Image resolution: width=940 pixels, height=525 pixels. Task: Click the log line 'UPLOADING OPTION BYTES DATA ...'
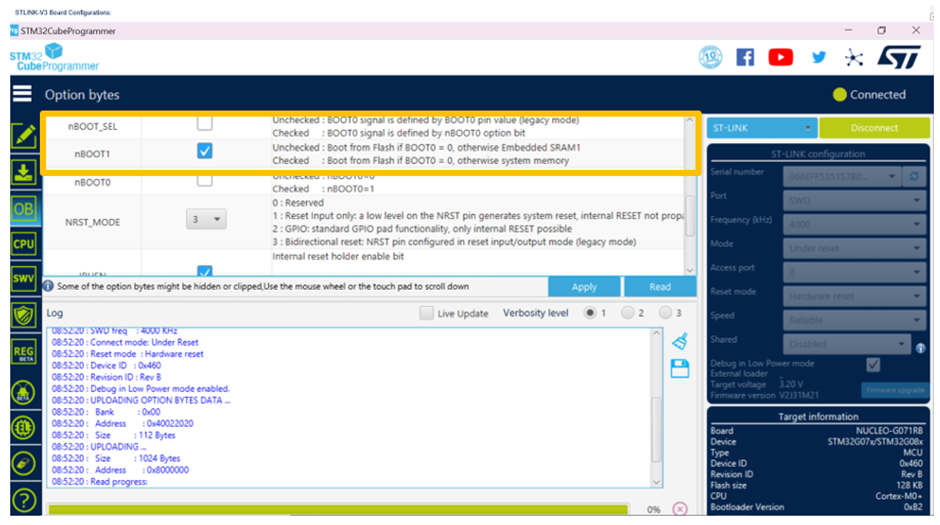(141, 400)
